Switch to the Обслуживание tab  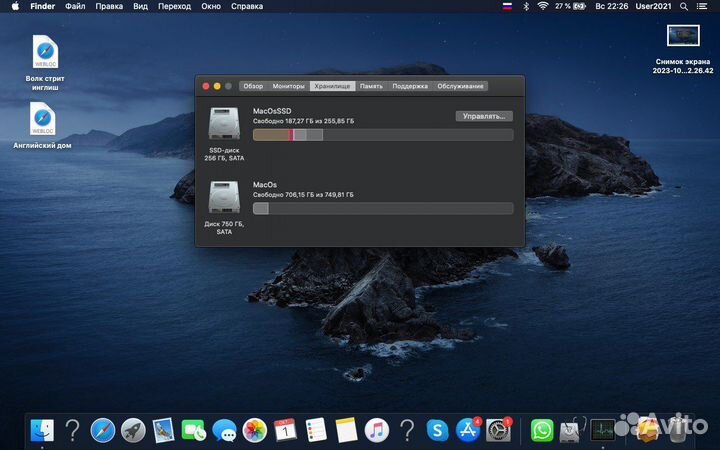(460, 86)
